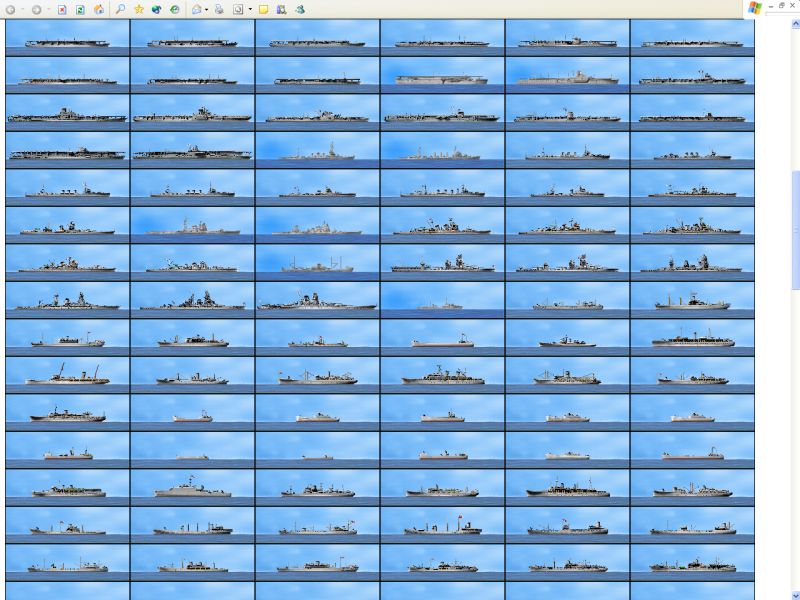The width and height of the screenshot is (800, 600).
Task: Open Discuss with the yellow note icon
Action: [264, 9]
